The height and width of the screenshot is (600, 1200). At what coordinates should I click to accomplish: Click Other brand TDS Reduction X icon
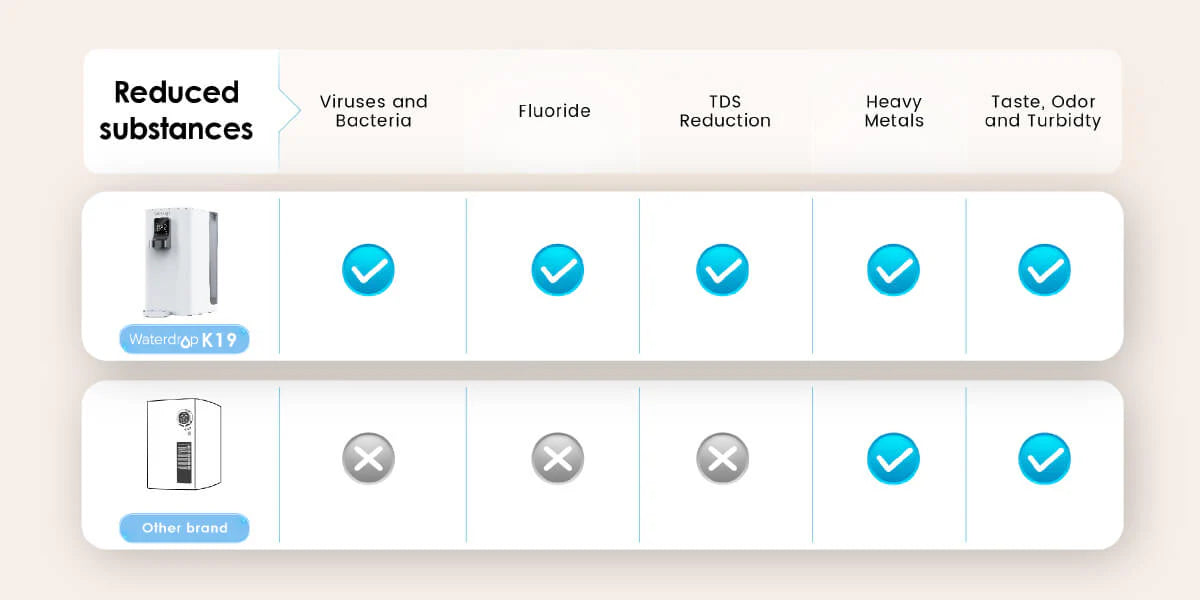point(722,459)
